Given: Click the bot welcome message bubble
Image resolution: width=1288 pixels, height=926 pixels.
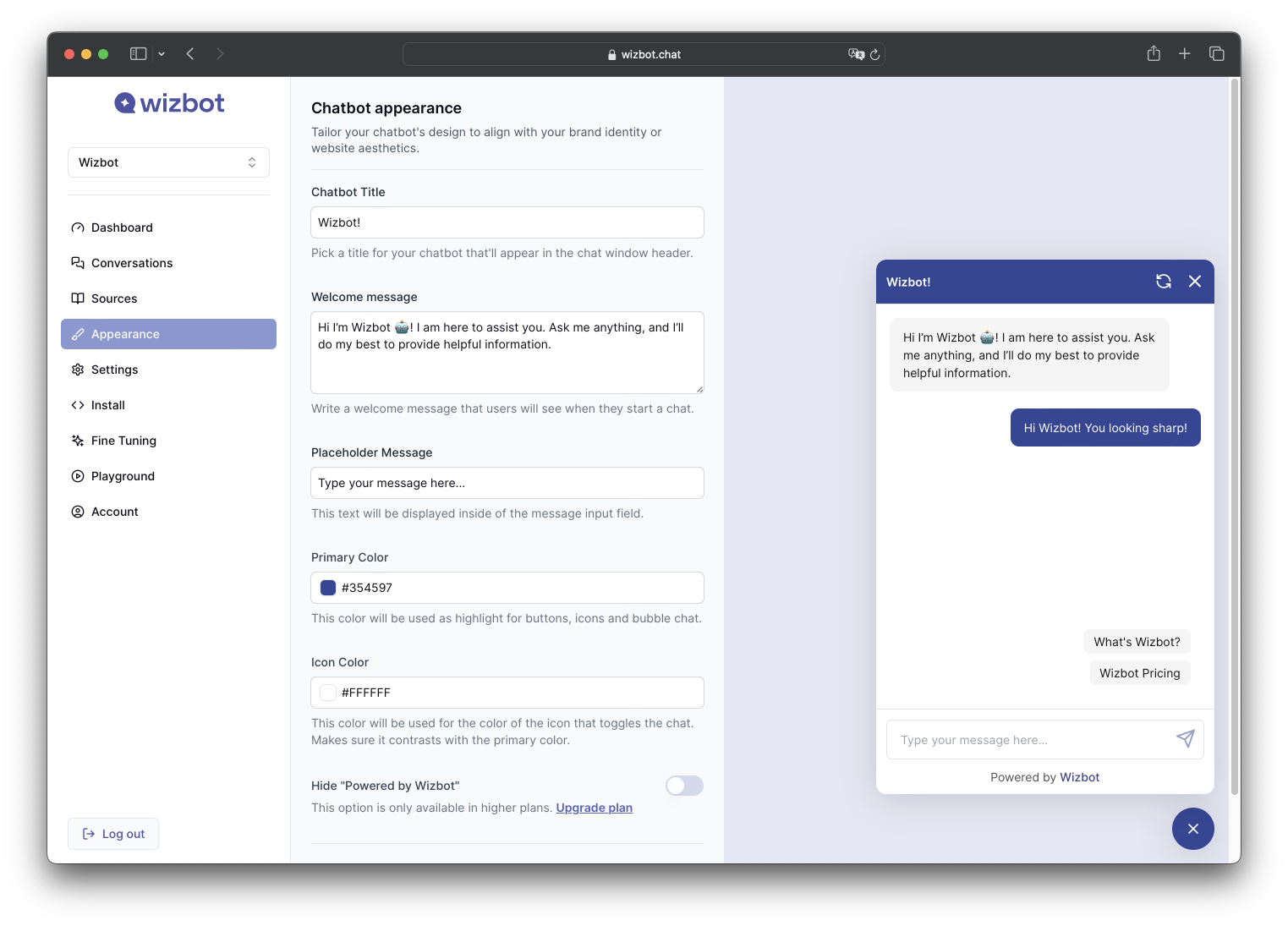Looking at the screenshot, I should pyautogui.click(x=1029, y=355).
